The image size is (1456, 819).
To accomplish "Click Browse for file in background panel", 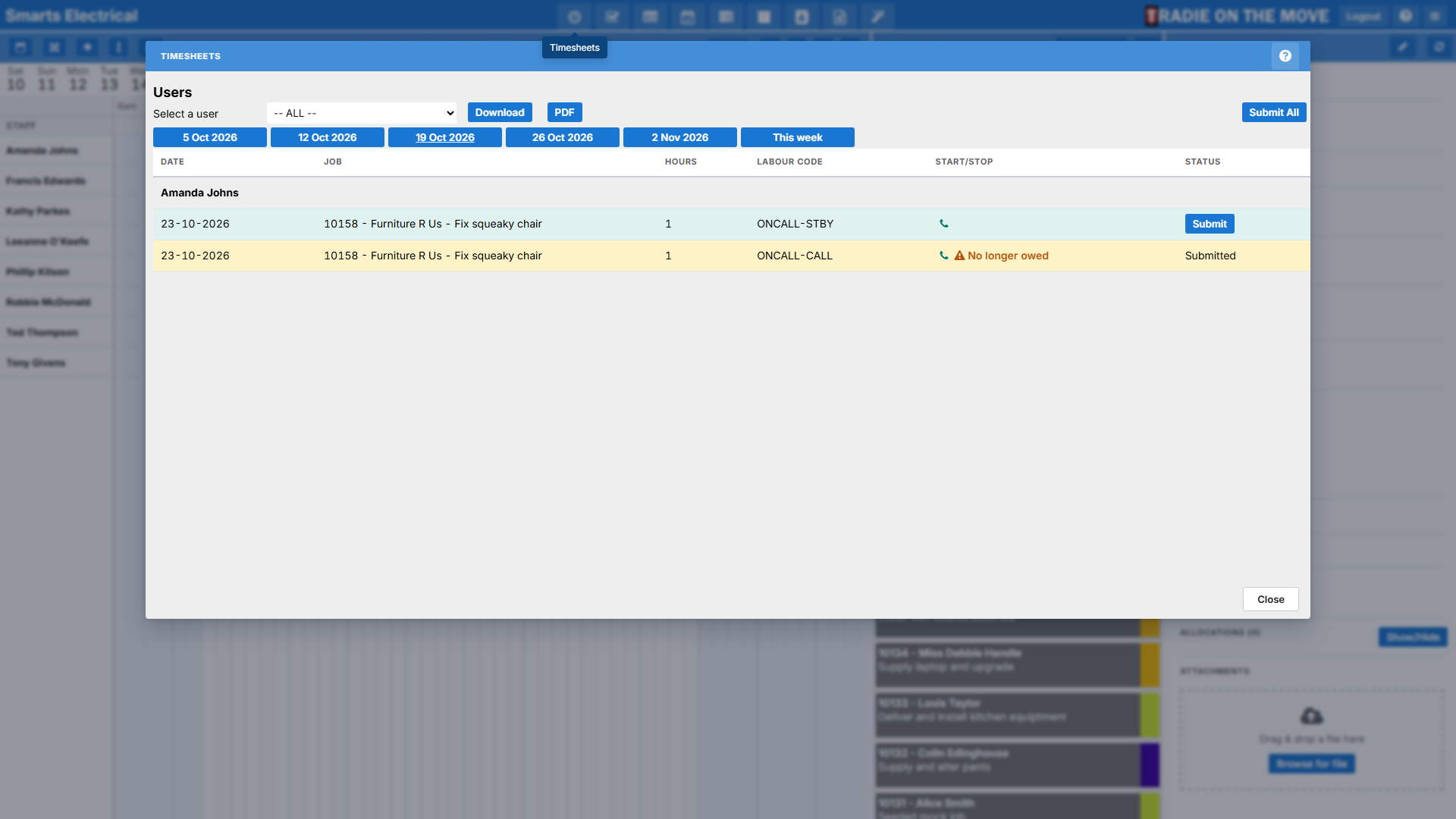I will pos(1311,764).
